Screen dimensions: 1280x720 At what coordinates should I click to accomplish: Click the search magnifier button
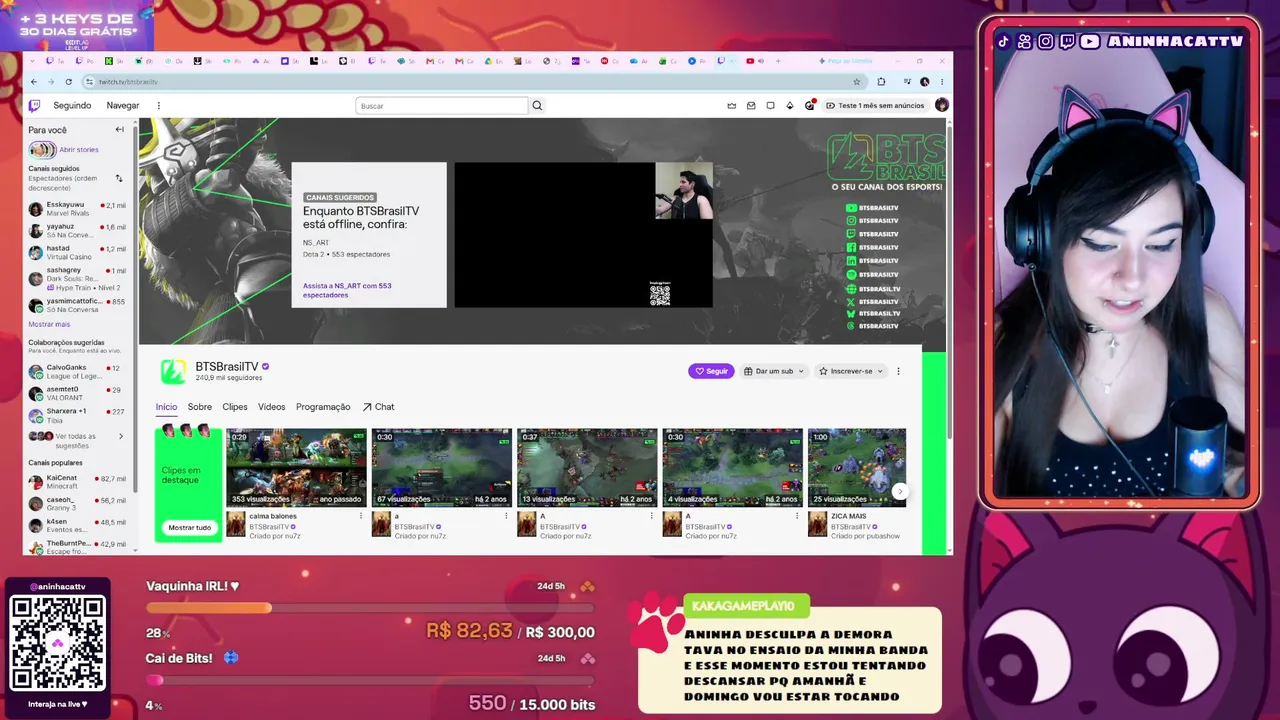tap(537, 105)
